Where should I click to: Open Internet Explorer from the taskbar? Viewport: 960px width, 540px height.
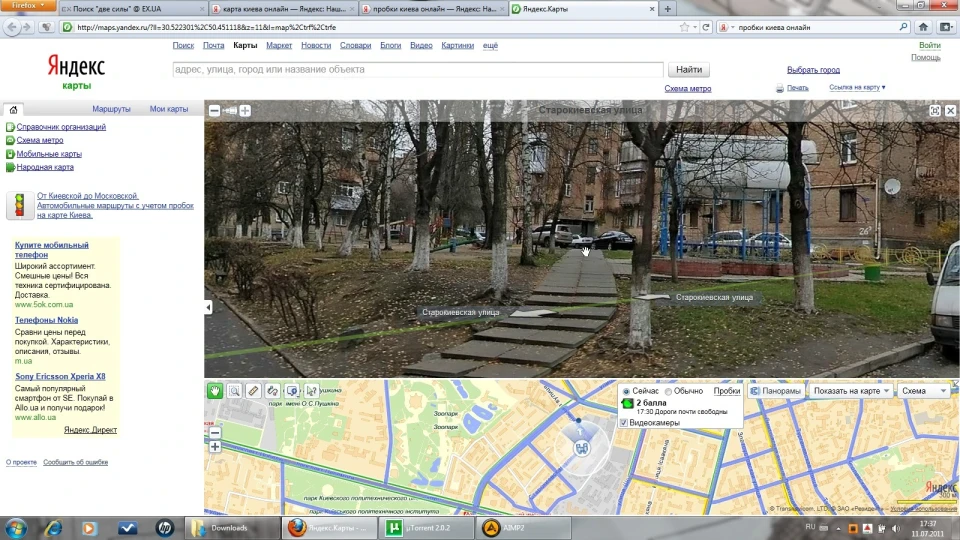53,528
